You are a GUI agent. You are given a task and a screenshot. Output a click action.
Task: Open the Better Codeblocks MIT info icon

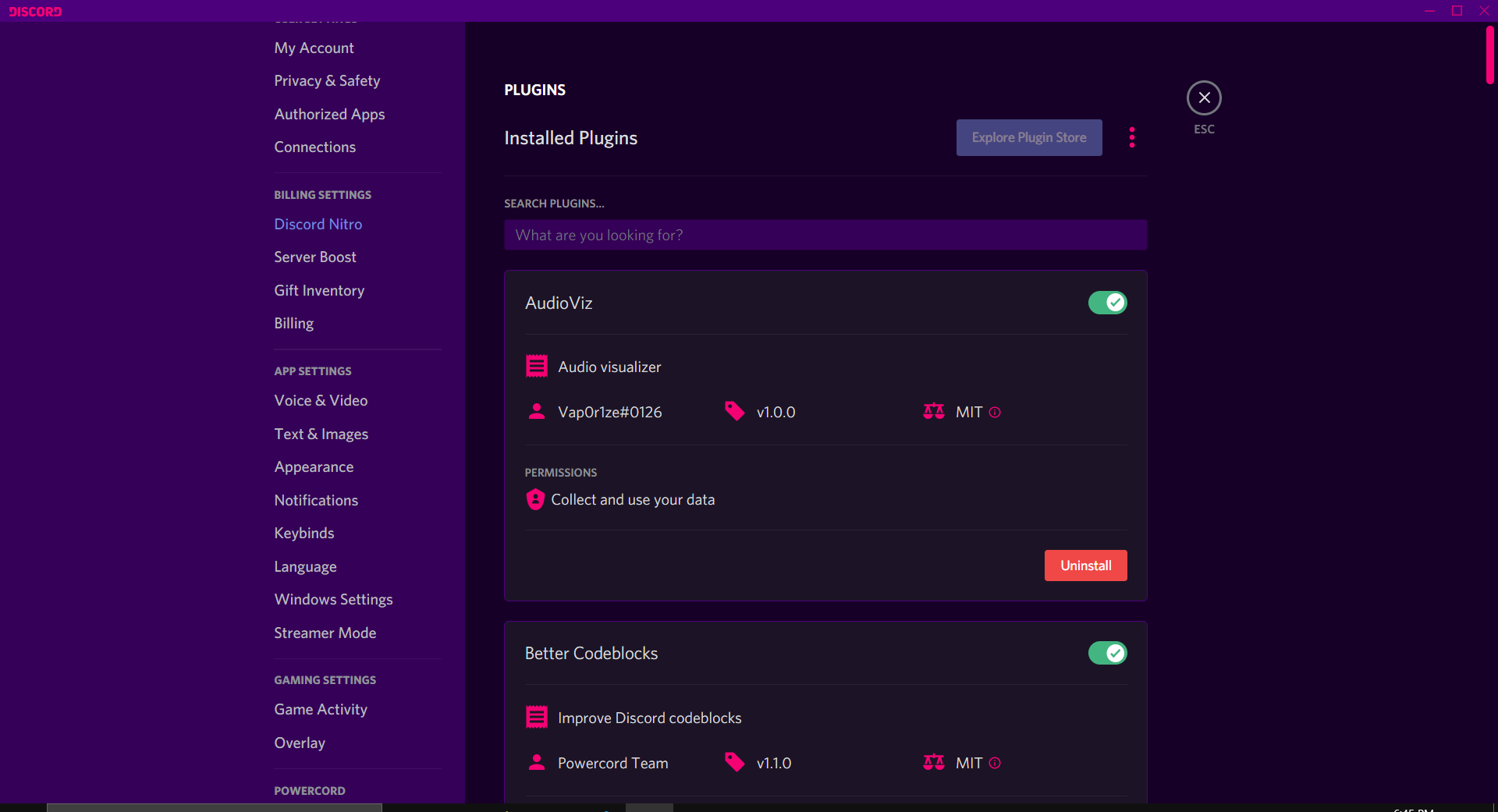[x=995, y=763]
